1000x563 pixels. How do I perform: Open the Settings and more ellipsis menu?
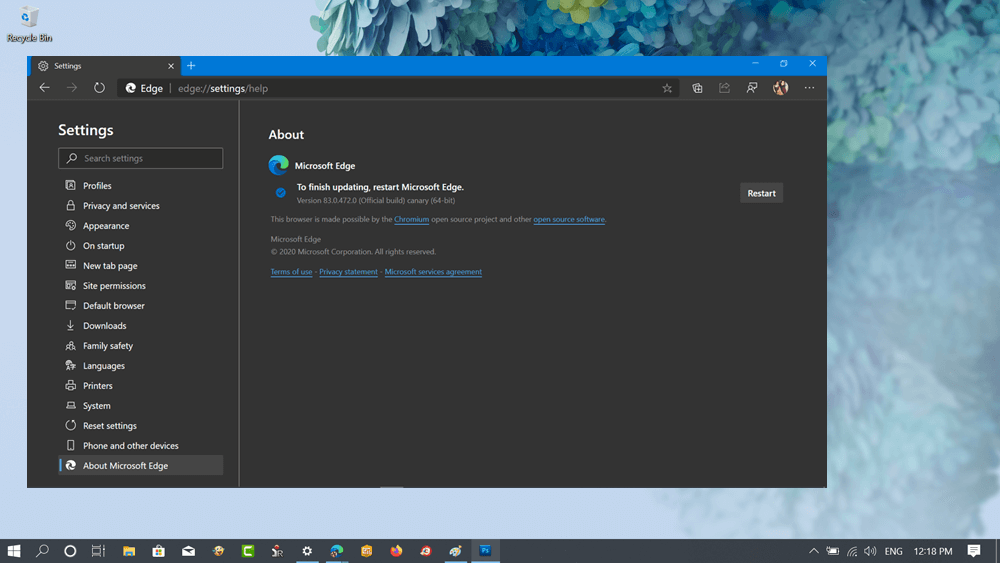point(809,88)
